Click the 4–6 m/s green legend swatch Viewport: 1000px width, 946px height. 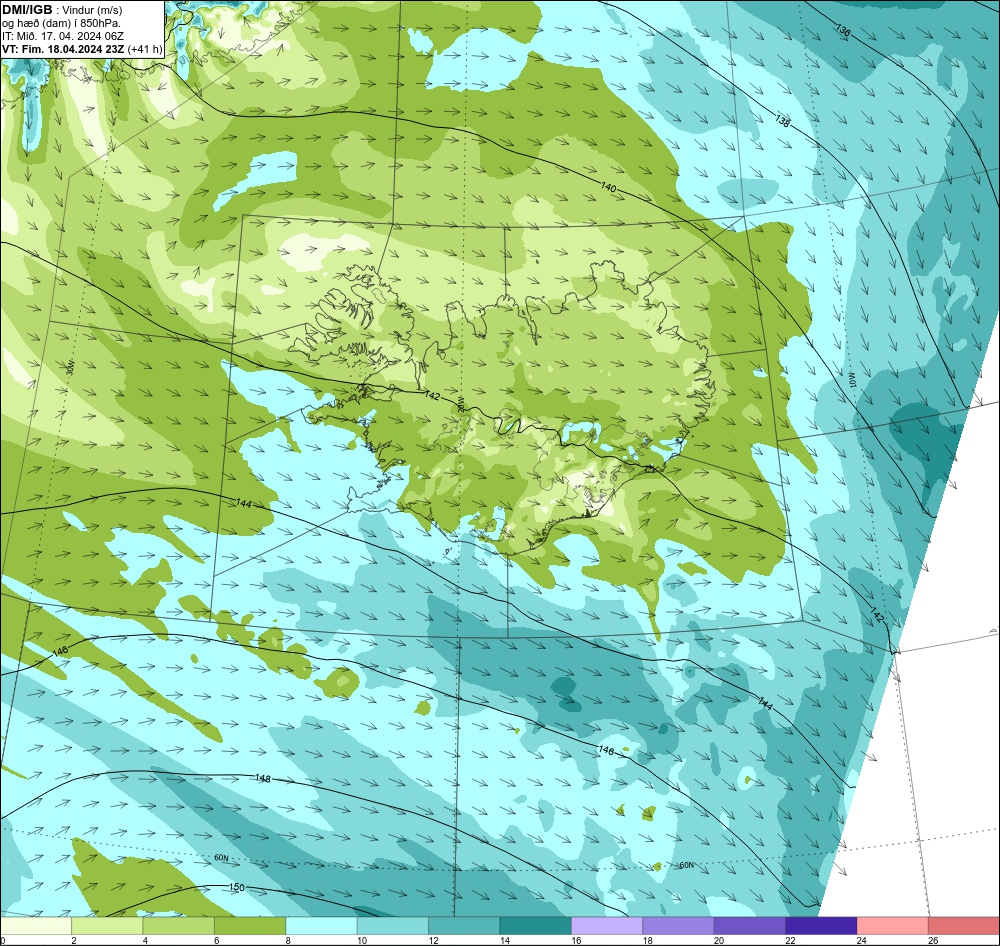(x=179, y=925)
